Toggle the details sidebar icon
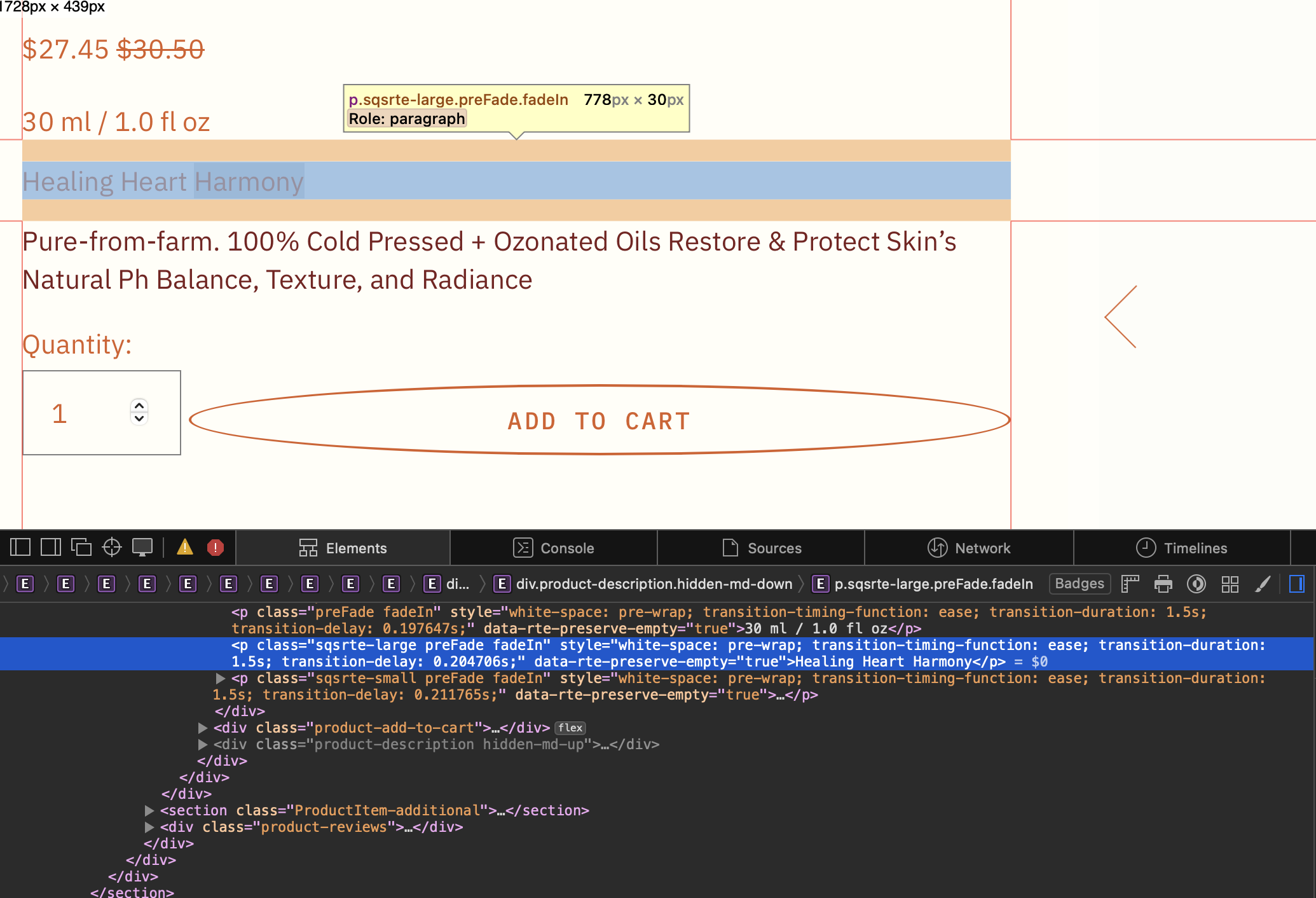 coord(1297,584)
